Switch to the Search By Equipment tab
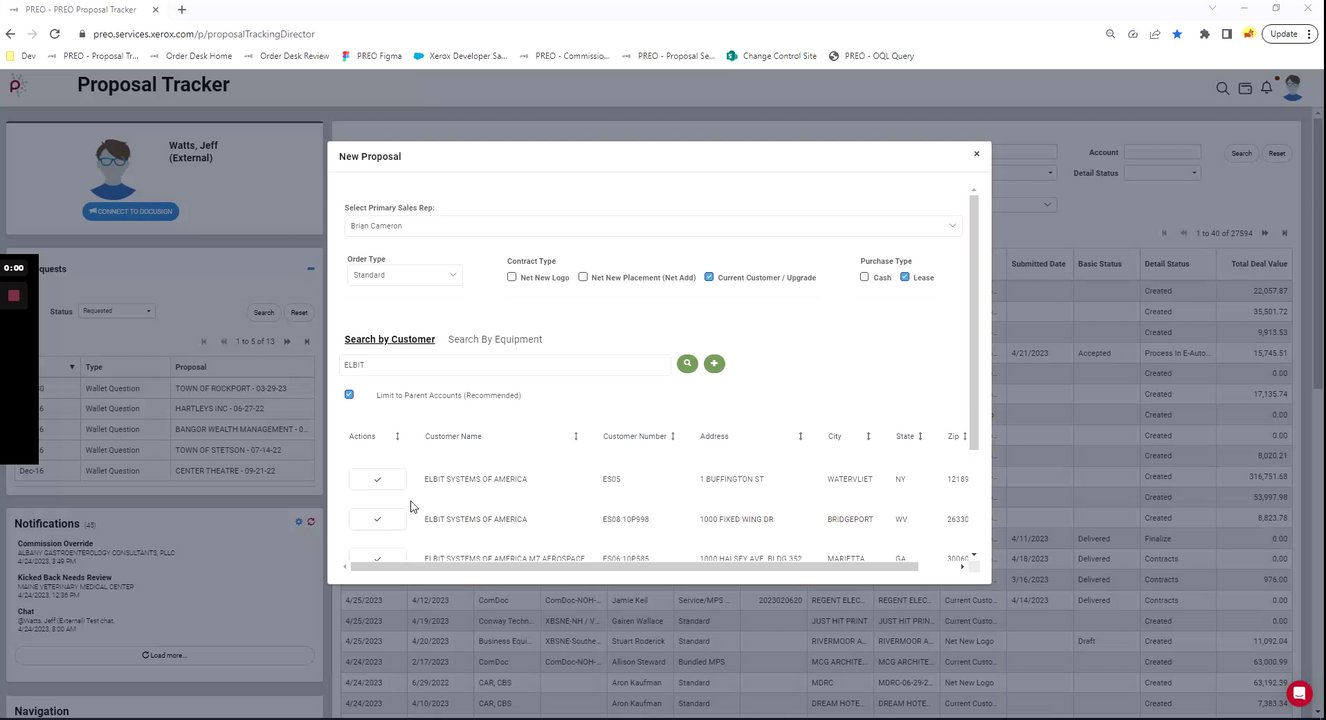Screen dimensions: 1326x720 (x=495, y=340)
